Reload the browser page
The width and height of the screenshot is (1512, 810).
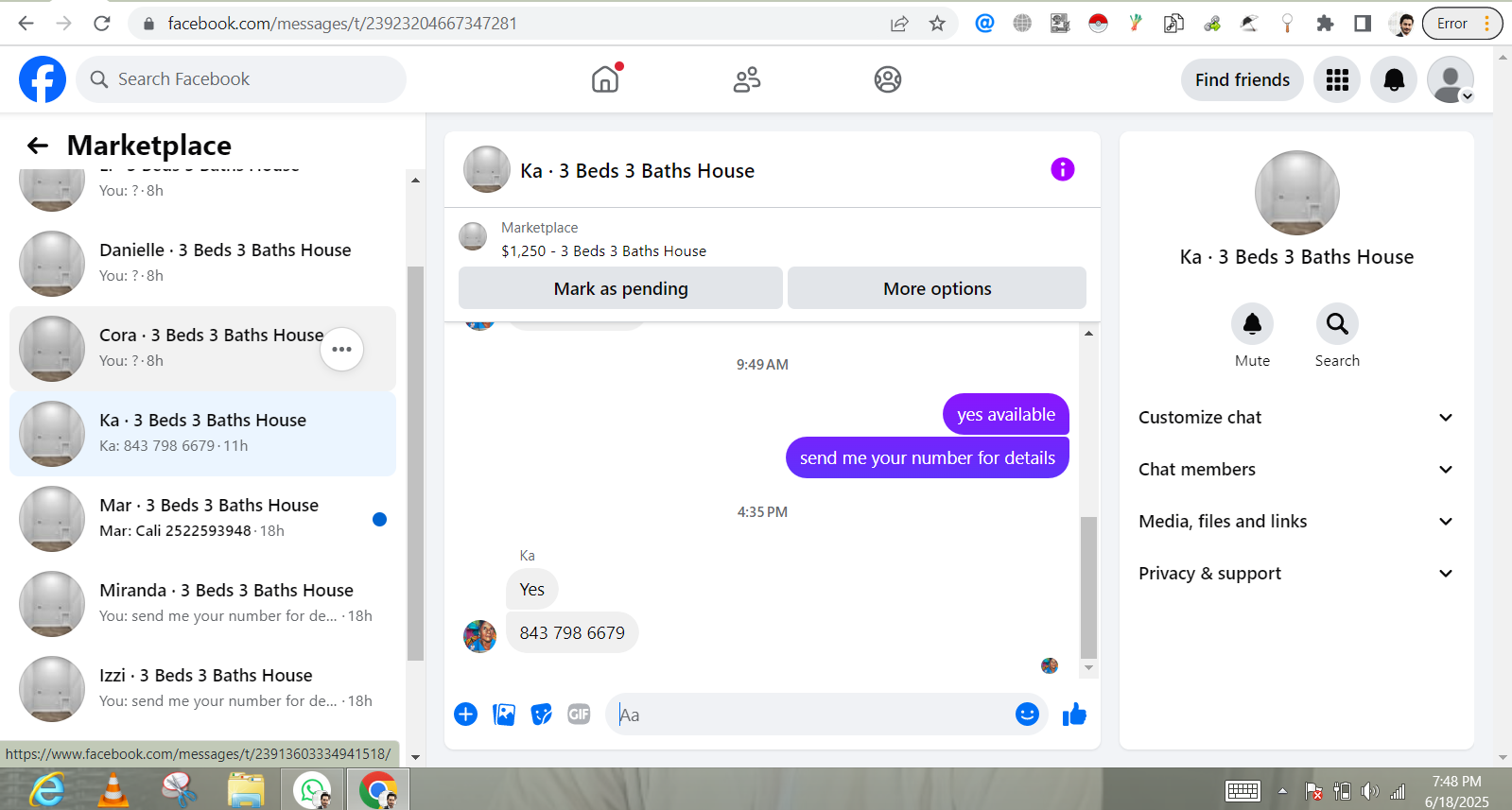(x=102, y=24)
